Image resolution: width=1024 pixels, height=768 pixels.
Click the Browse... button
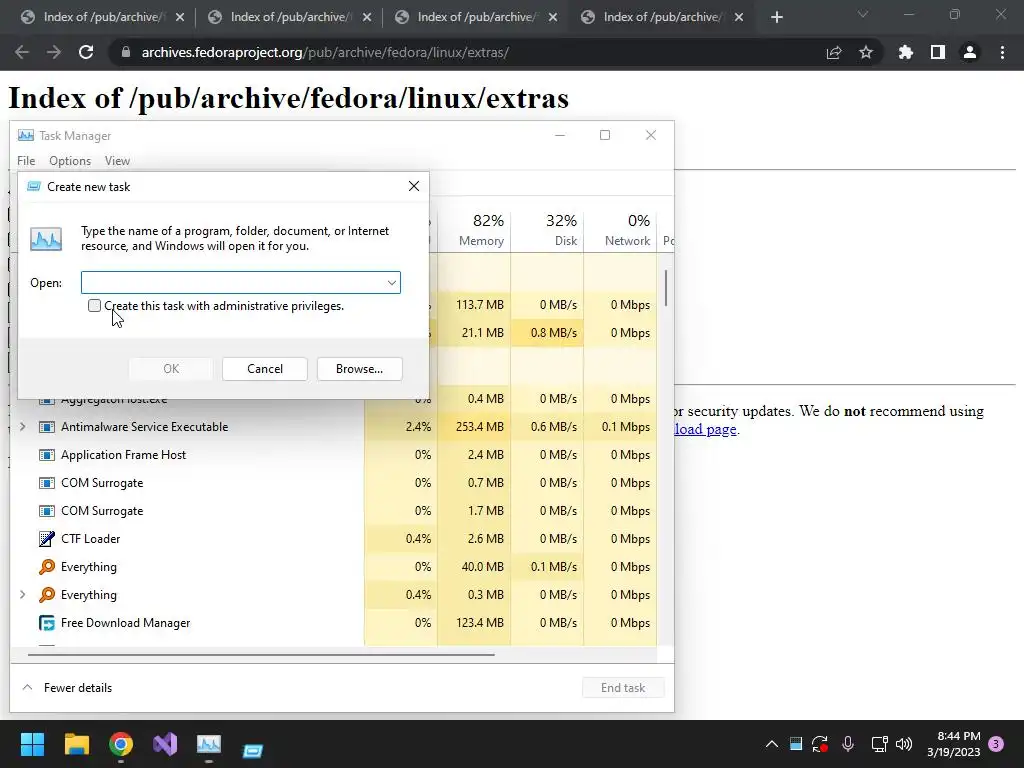(359, 369)
